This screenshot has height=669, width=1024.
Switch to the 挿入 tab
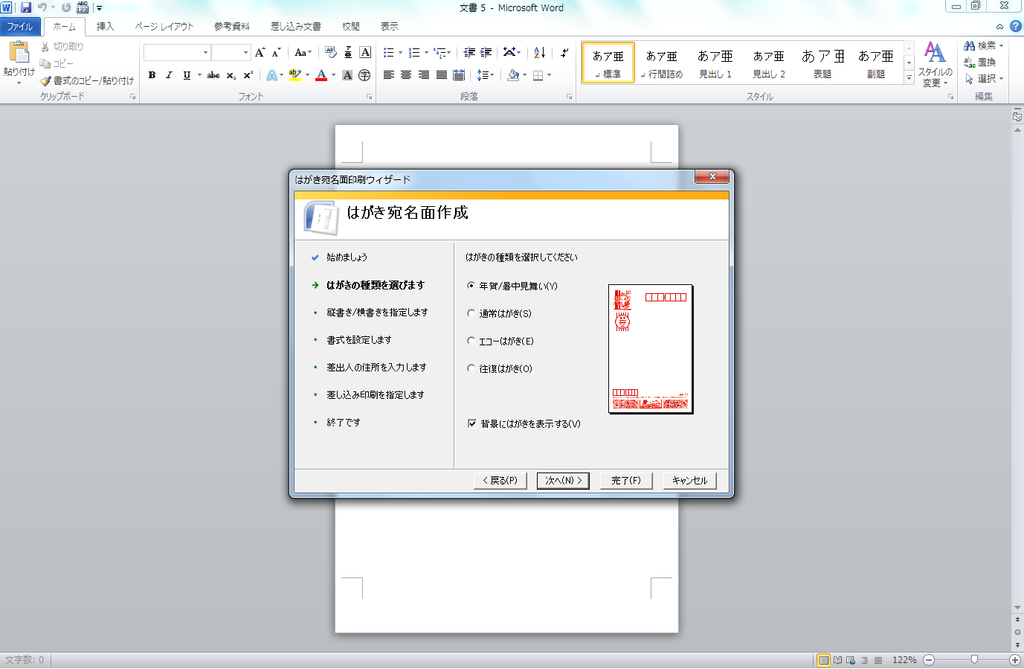105,27
